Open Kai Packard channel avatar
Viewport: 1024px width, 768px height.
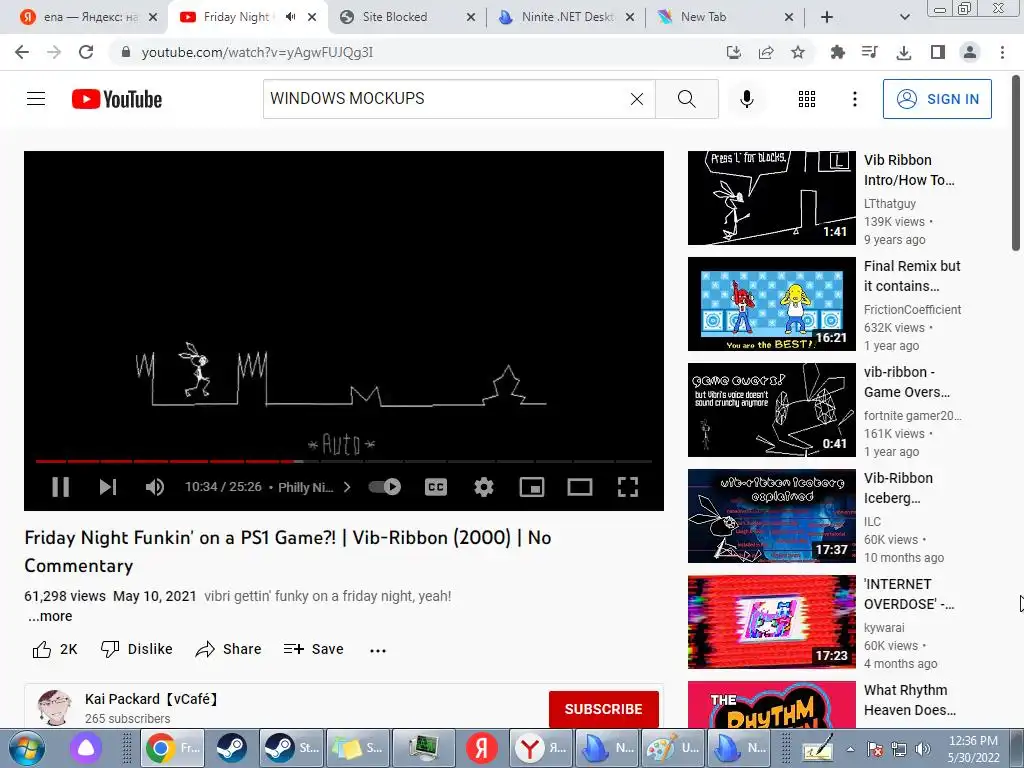[x=54, y=707]
